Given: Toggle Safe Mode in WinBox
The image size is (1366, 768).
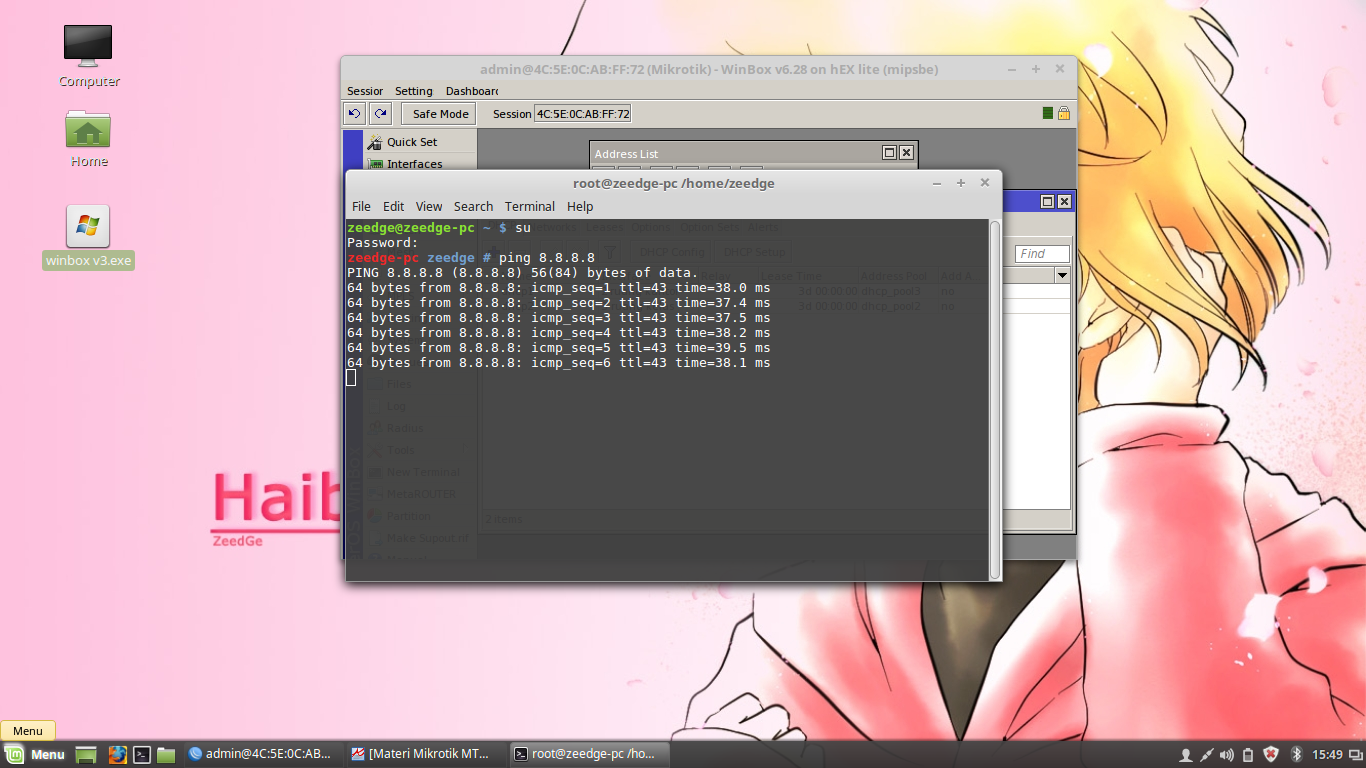Looking at the screenshot, I should click(440, 114).
